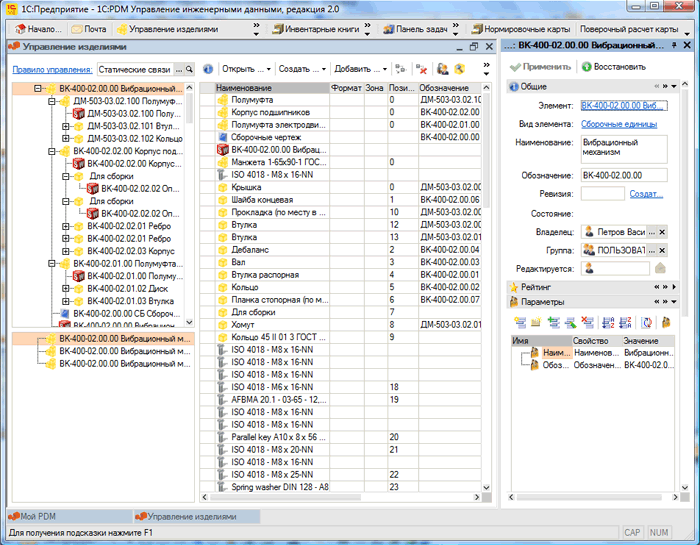Click the Обозначение column header
The image size is (700, 545).
[x=450, y=88]
